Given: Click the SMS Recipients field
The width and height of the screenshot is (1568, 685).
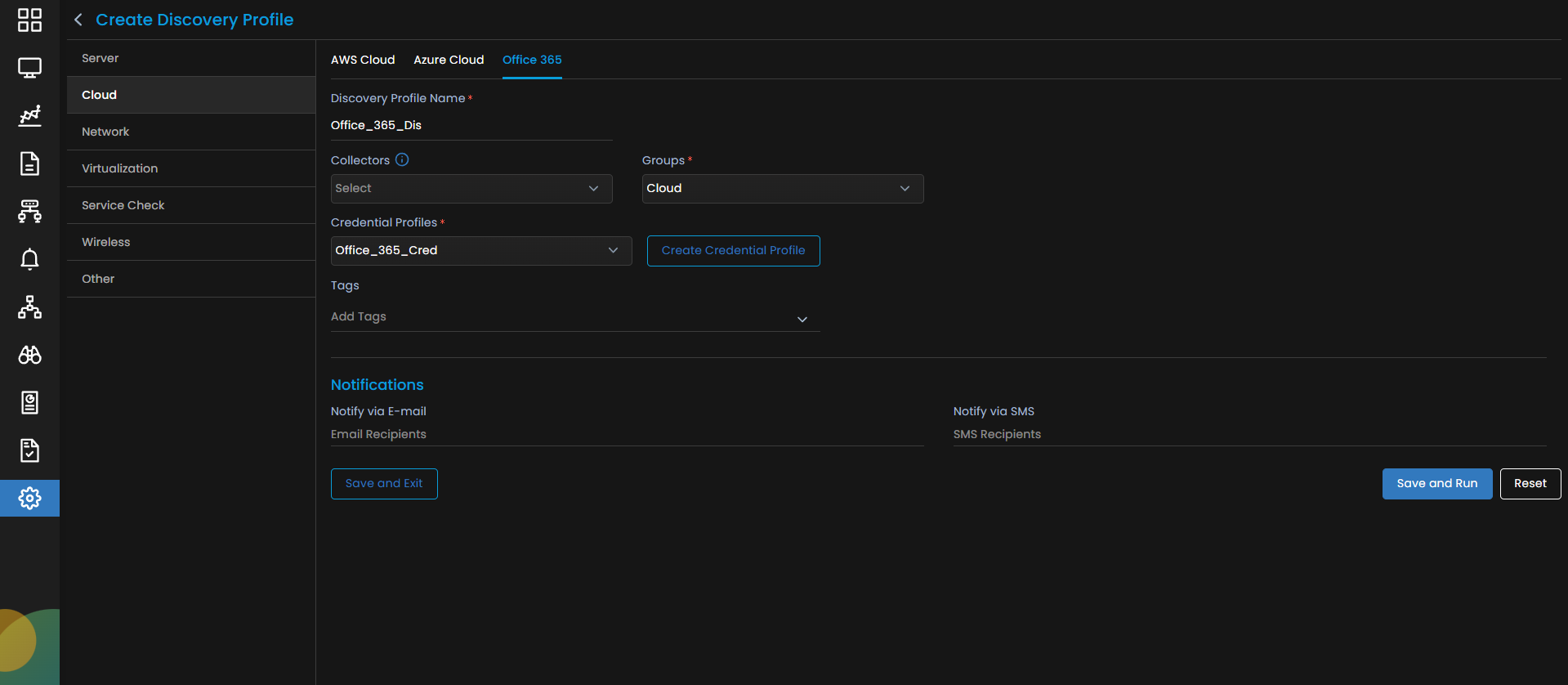Looking at the screenshot, I should pos(1250,434).
